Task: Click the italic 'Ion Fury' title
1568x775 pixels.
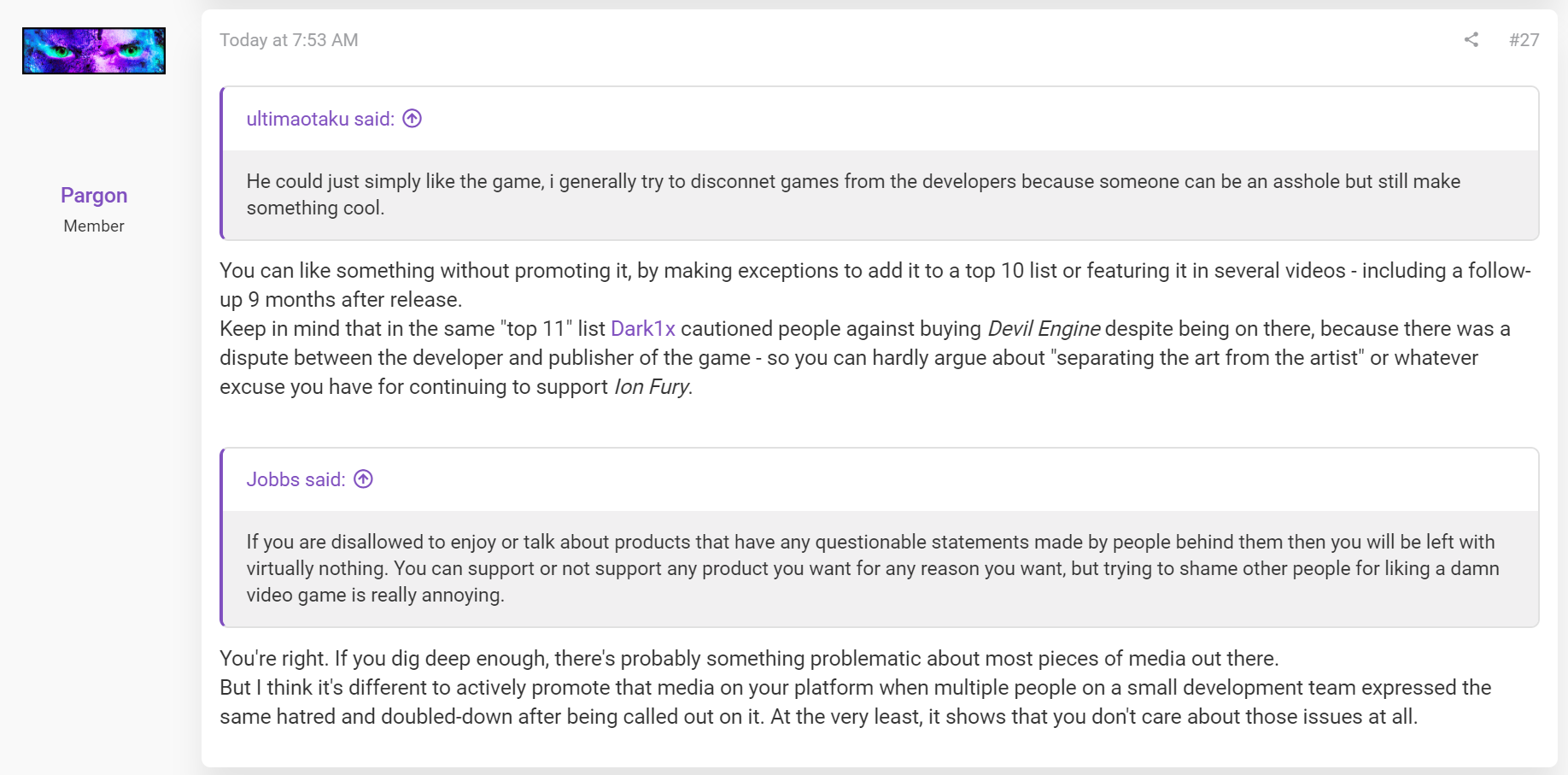Action: (x=653, y=387)
